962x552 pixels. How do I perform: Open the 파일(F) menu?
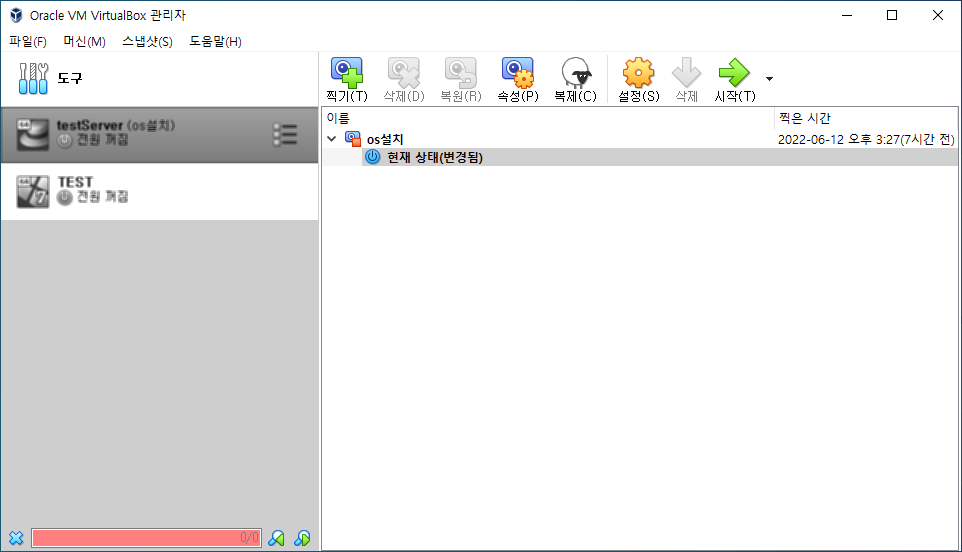[28, 42]
